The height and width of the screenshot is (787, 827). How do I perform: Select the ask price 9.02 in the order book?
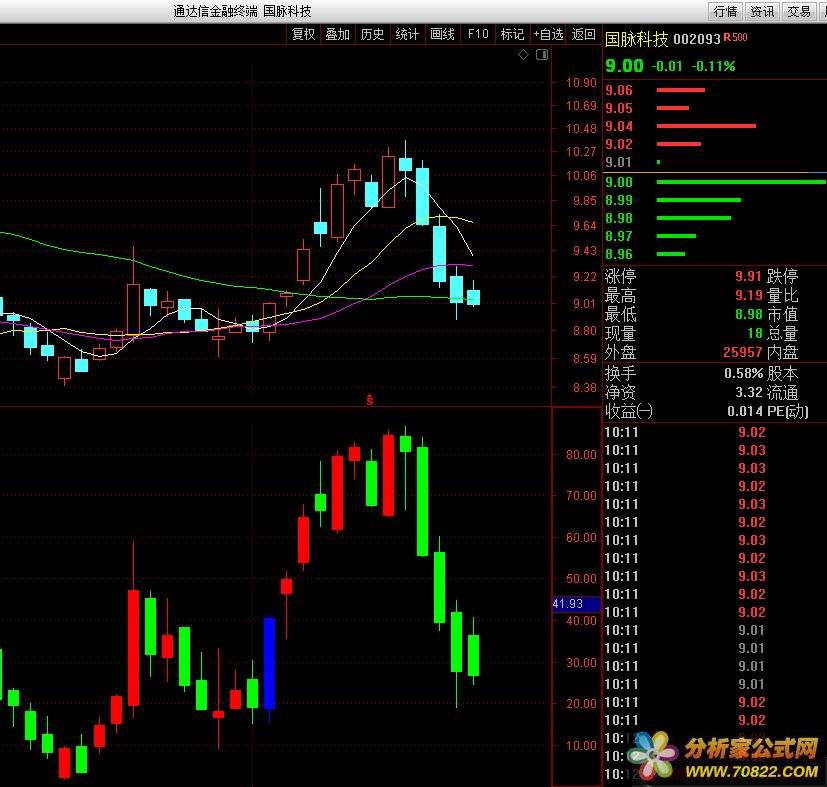point(714,144)
